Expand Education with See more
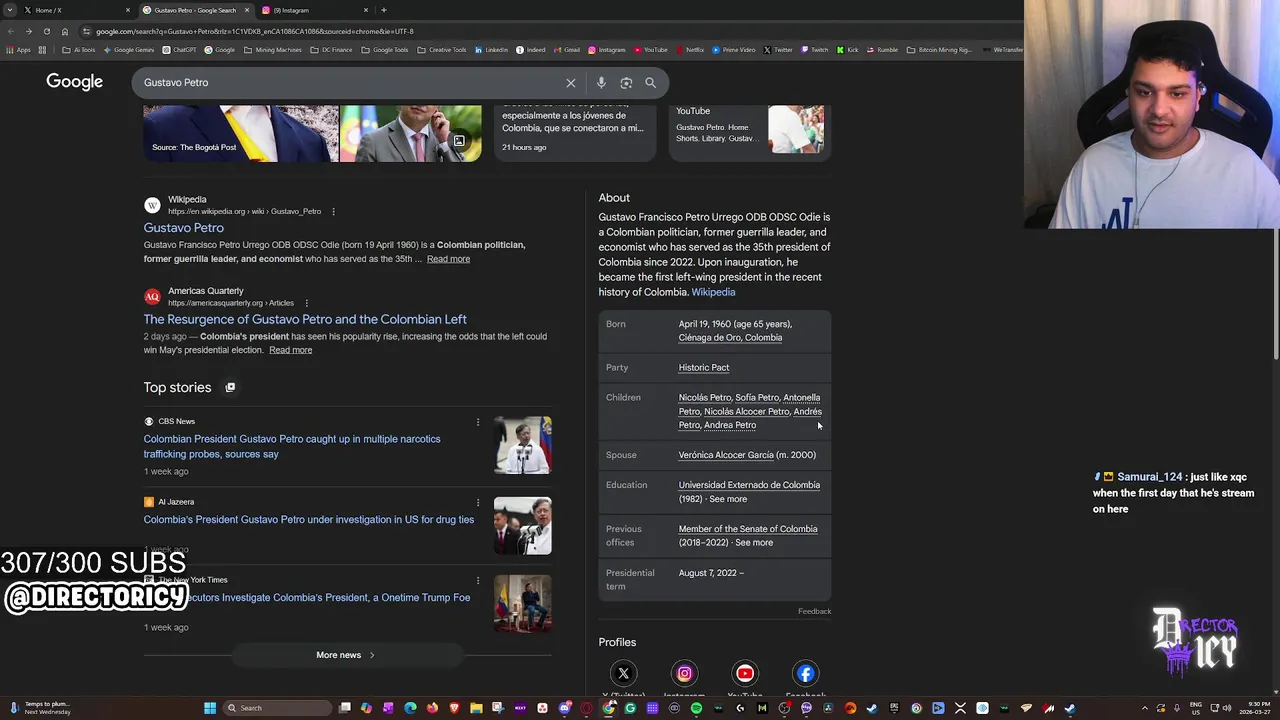Screen dimensions: 1280x720 point(728,499)
